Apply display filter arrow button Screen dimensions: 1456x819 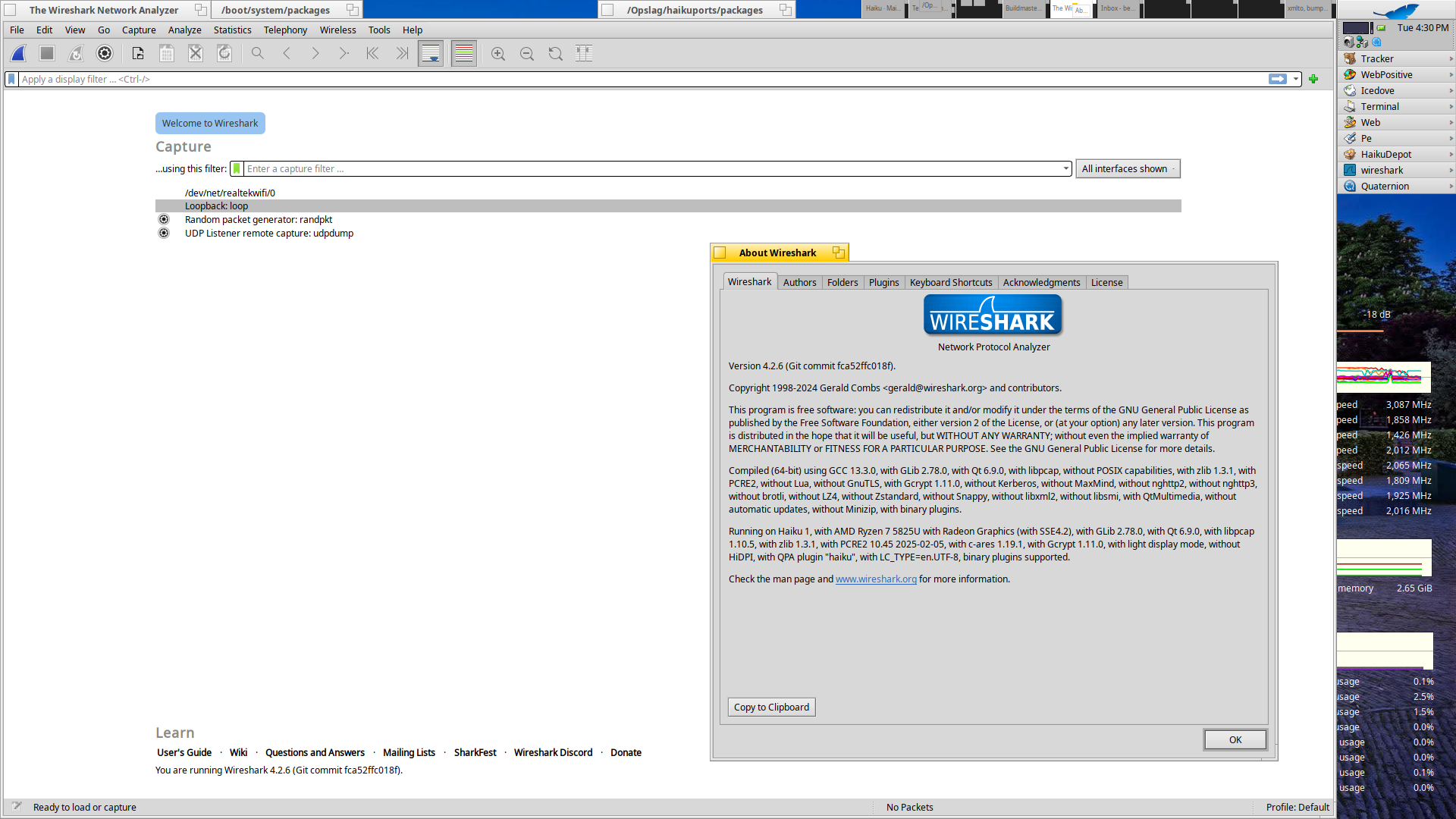[x=1278, y=79]
